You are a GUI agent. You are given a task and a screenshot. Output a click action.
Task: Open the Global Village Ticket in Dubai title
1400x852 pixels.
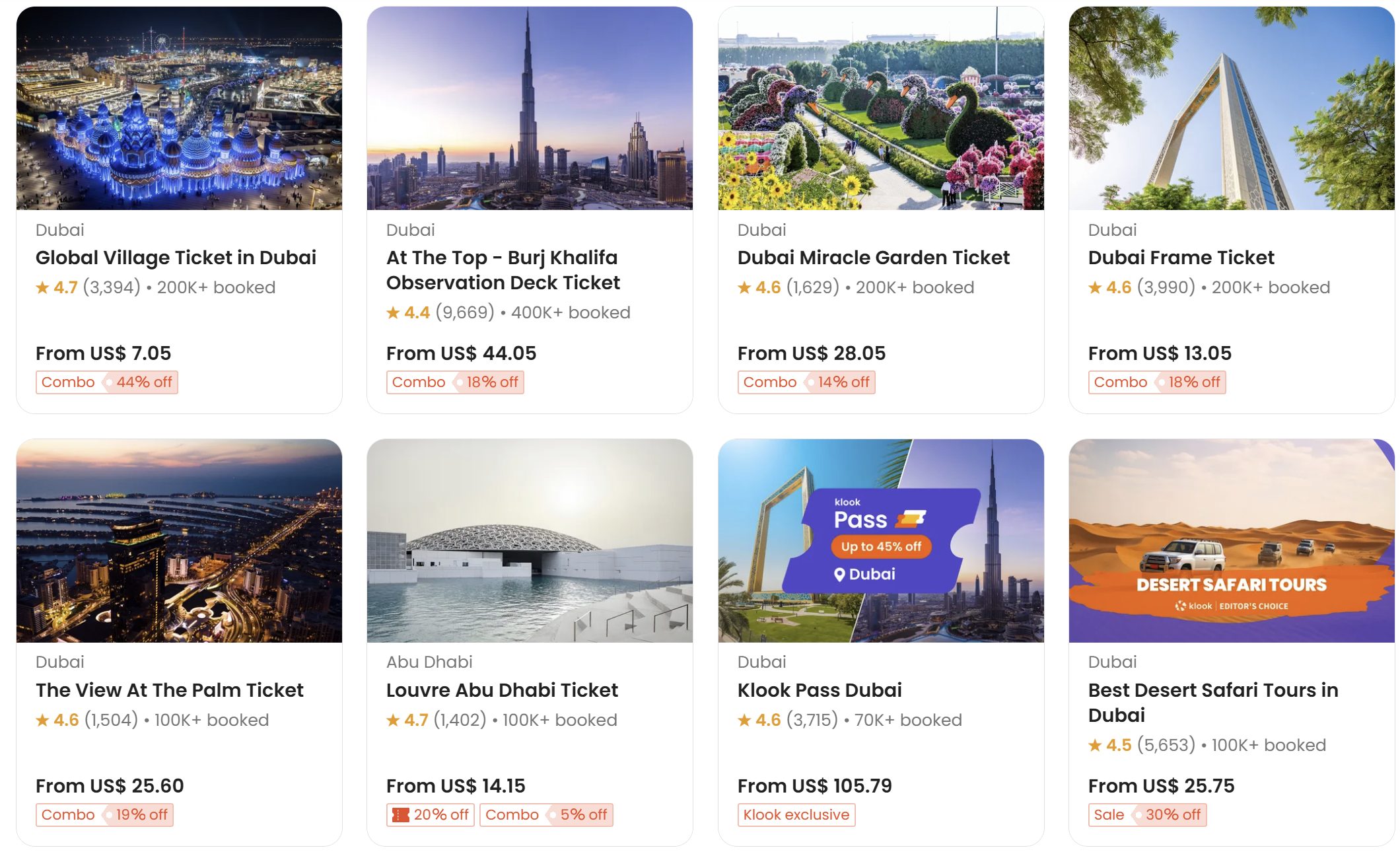pos(176,258)
